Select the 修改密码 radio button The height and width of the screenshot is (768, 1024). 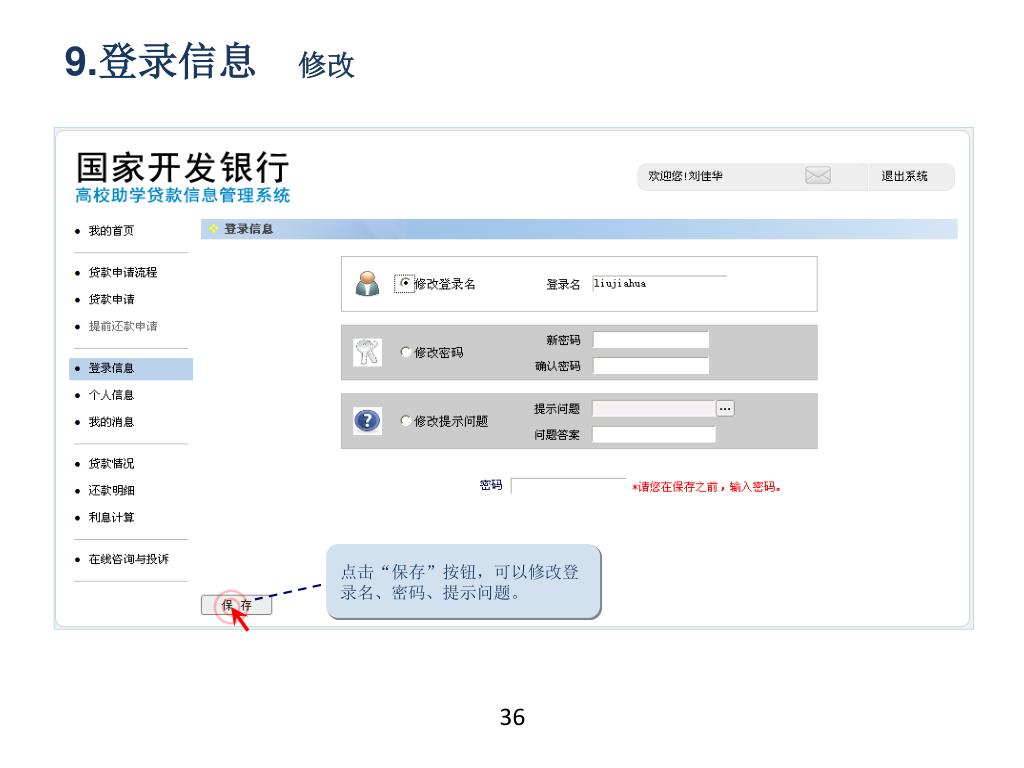point(406,352)
